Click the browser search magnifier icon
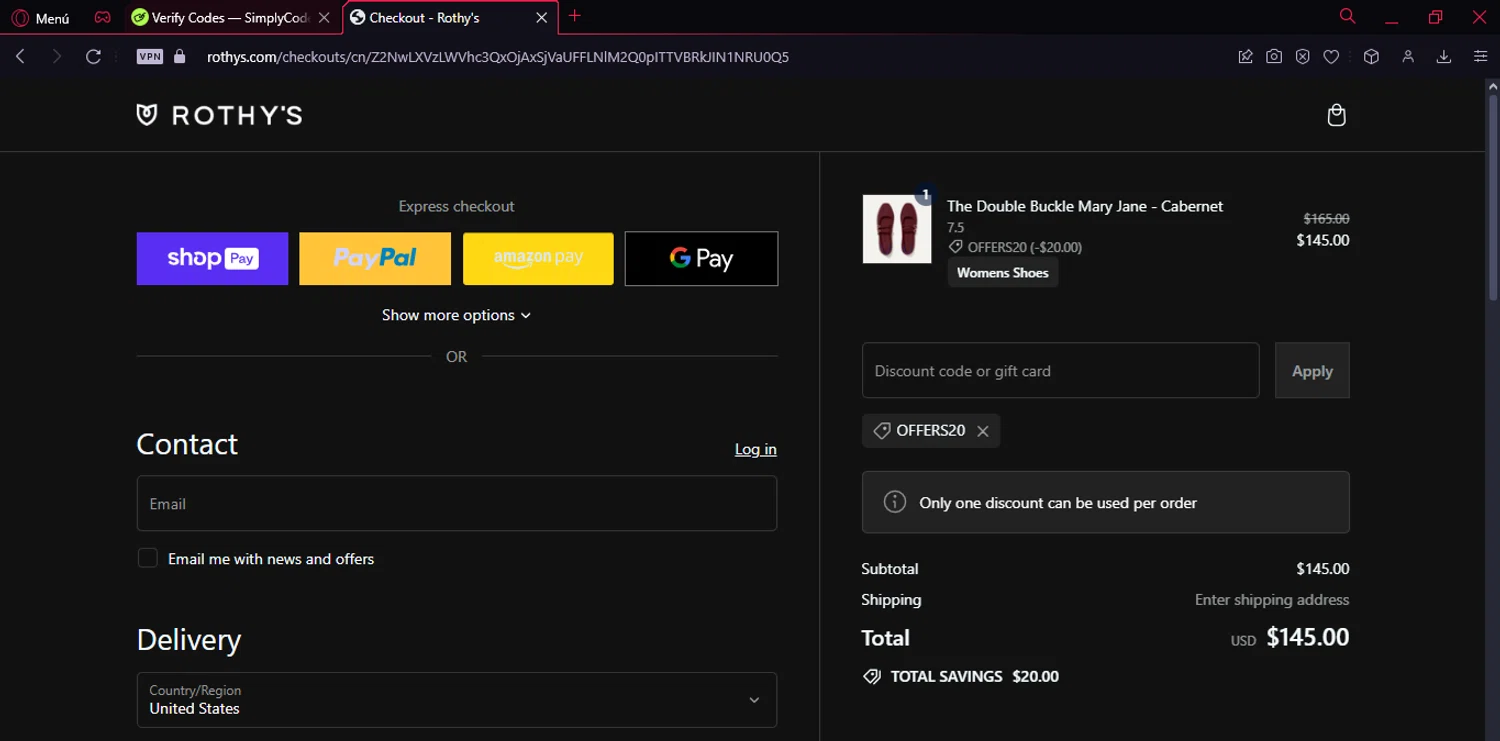 [1347, 16]
